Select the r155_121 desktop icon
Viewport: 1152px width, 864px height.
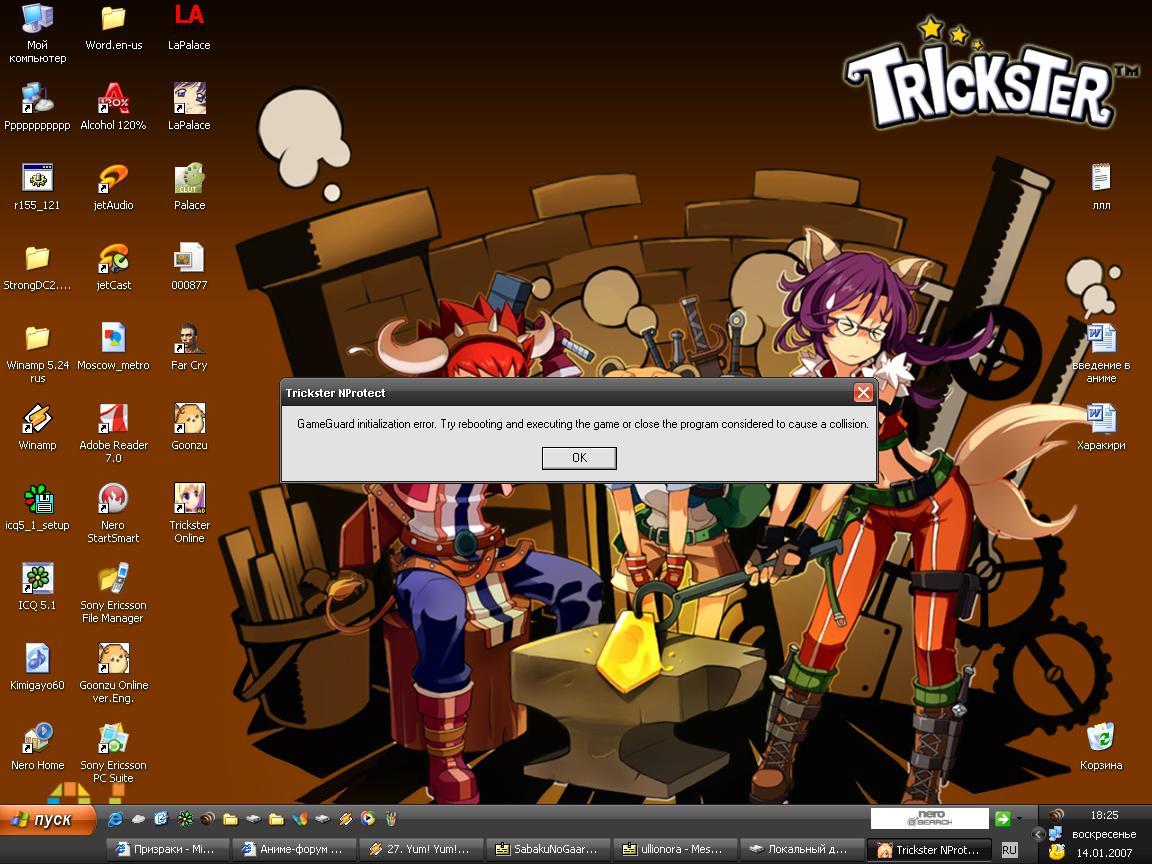pos(37,187)
